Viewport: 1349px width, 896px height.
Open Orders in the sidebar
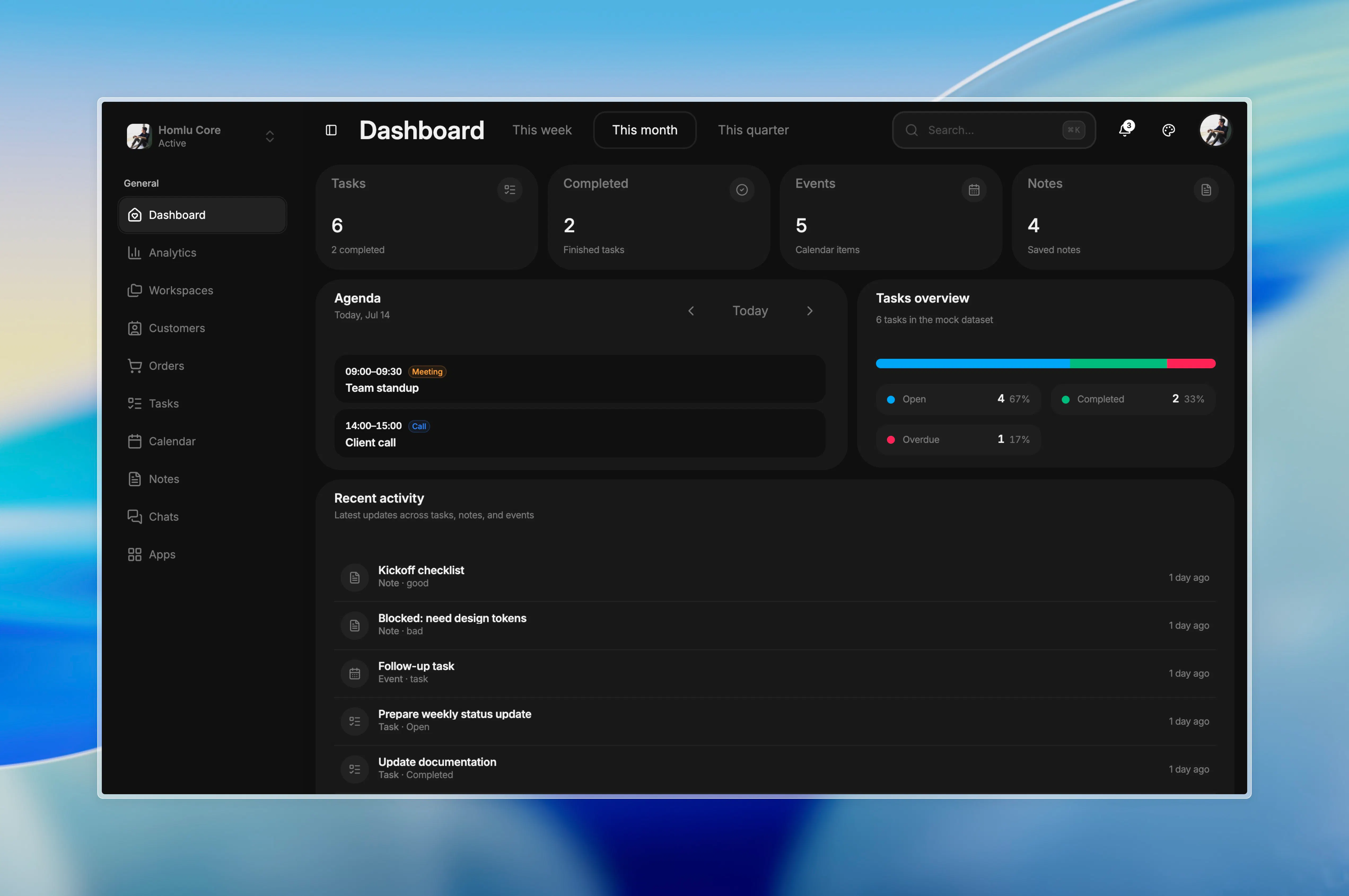202,366
